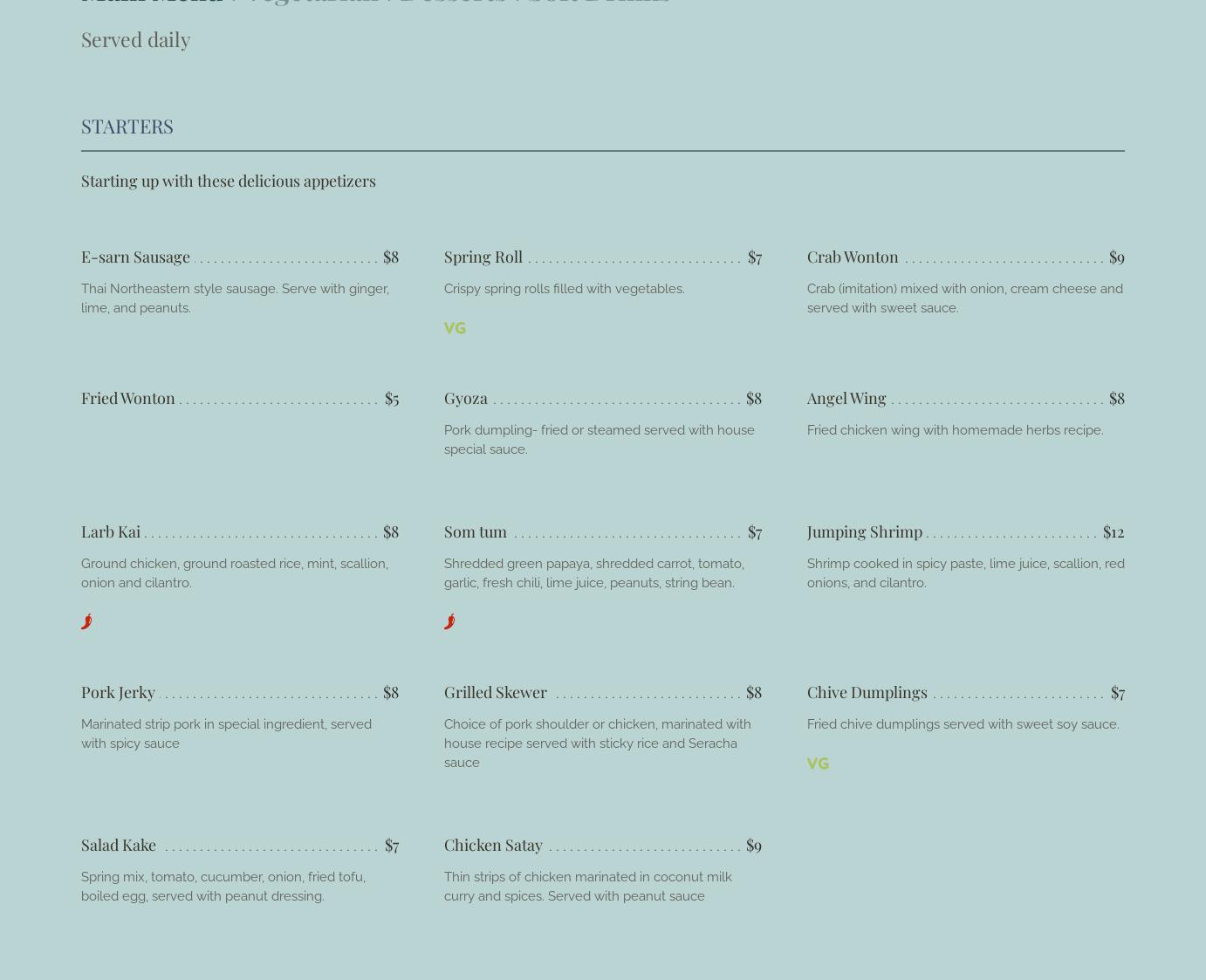Click the $5 price of Fried Wonton
Viewport: 1206px width, 980px height.
391,398
